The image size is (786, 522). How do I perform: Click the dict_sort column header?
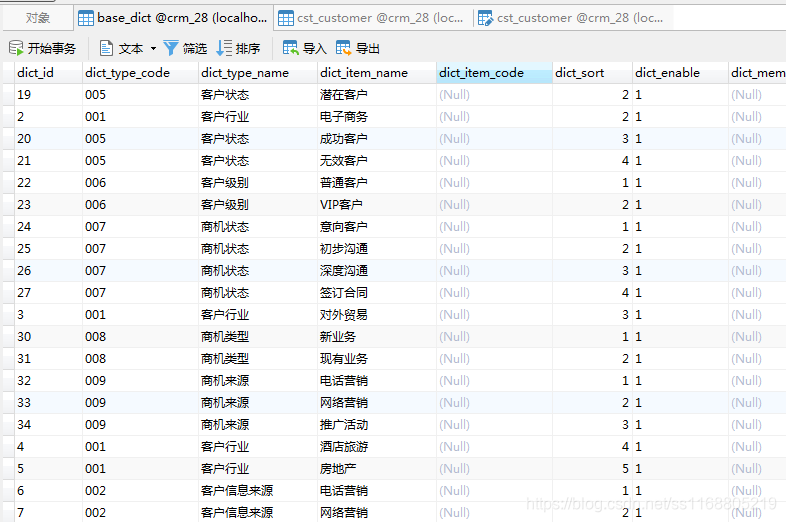pyautogui.click(x=592, y=73)
